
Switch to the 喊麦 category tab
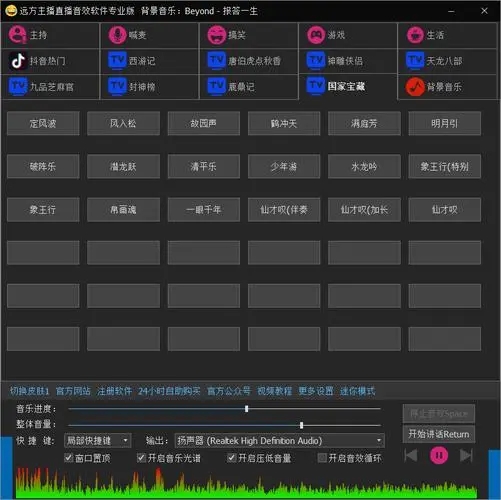coord(150,35)
